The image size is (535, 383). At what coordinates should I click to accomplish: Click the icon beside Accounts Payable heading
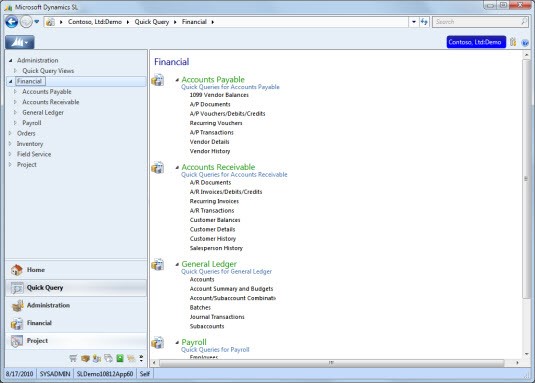[158, 80]
